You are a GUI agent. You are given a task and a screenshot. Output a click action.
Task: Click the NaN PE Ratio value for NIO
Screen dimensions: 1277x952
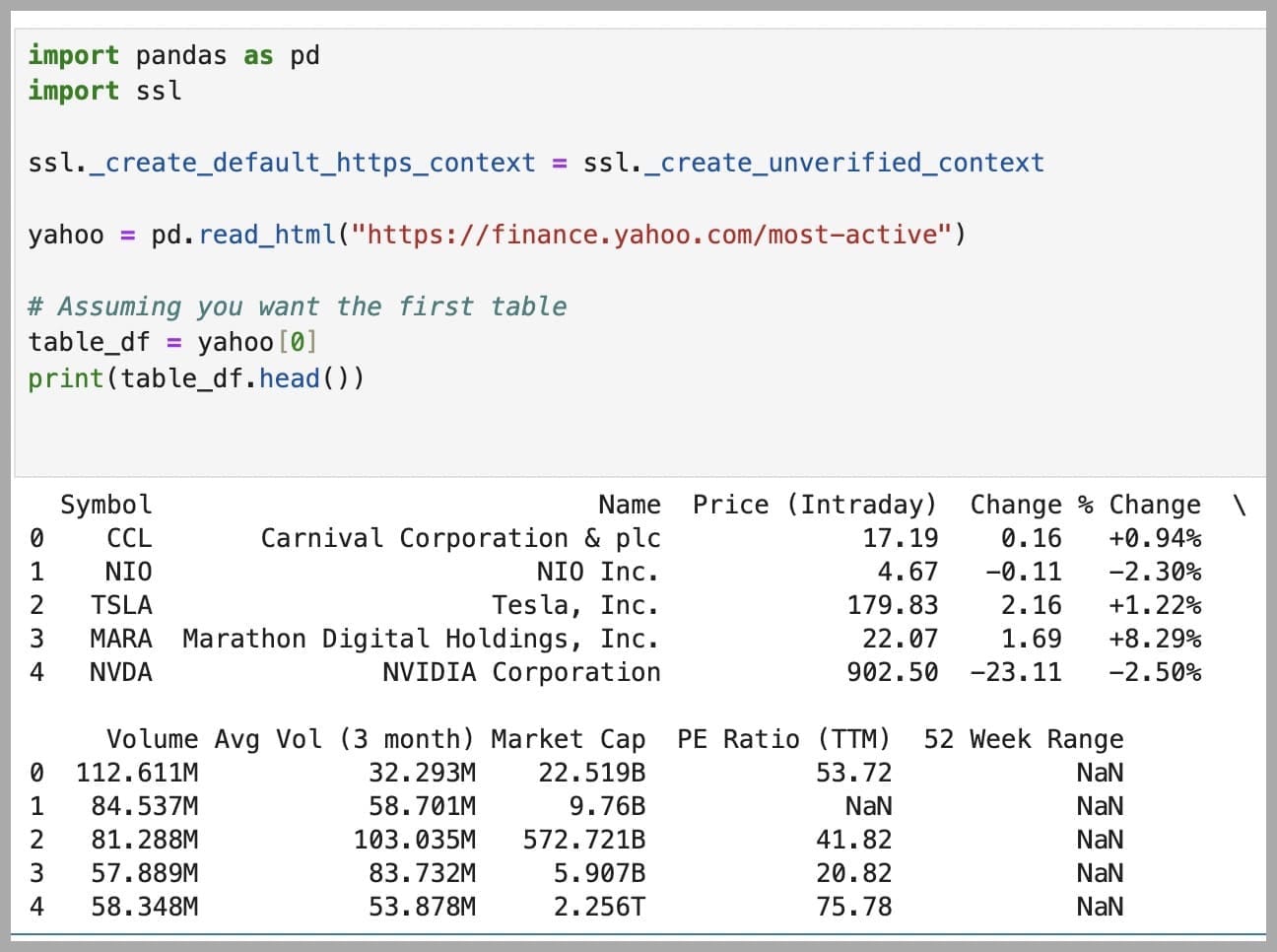point(867,806)
